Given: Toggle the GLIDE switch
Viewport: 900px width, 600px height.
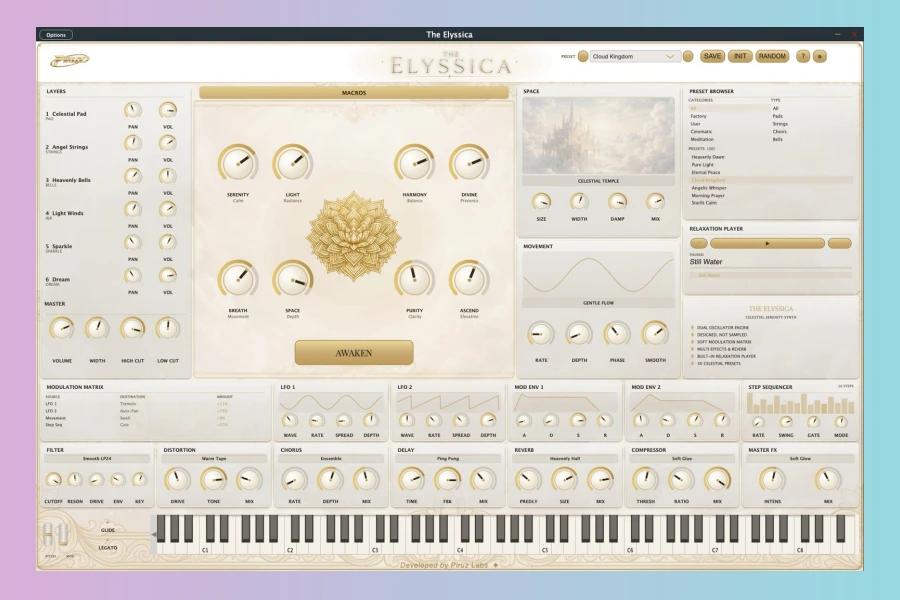Looking at the screenshot, I should pyautogui.click(x=107, y=530).
